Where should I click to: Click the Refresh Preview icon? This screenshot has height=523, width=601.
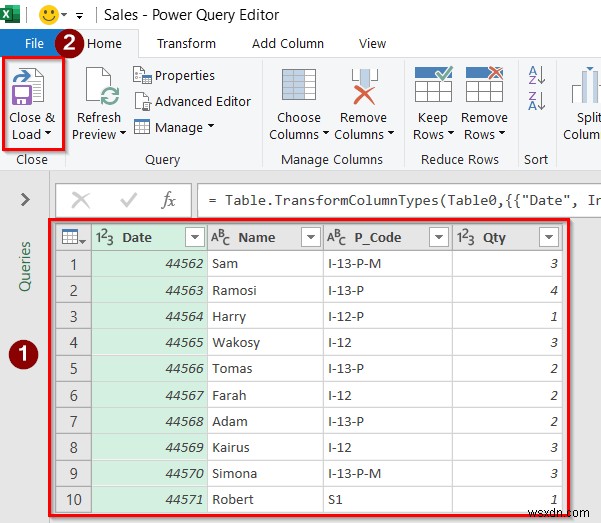point(102,86)
